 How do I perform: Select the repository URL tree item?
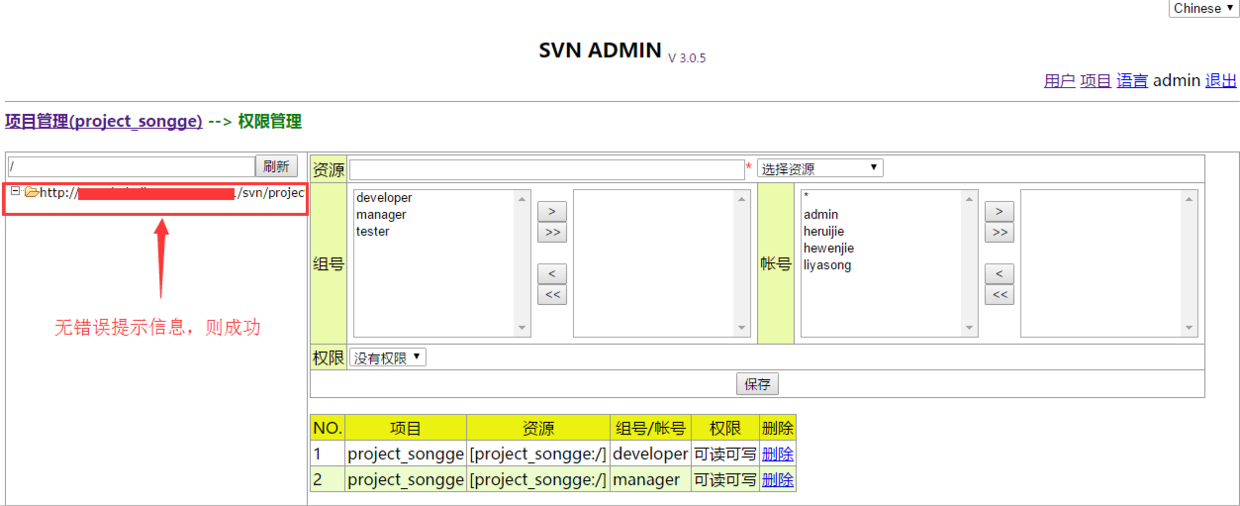[x=171, y=192]
